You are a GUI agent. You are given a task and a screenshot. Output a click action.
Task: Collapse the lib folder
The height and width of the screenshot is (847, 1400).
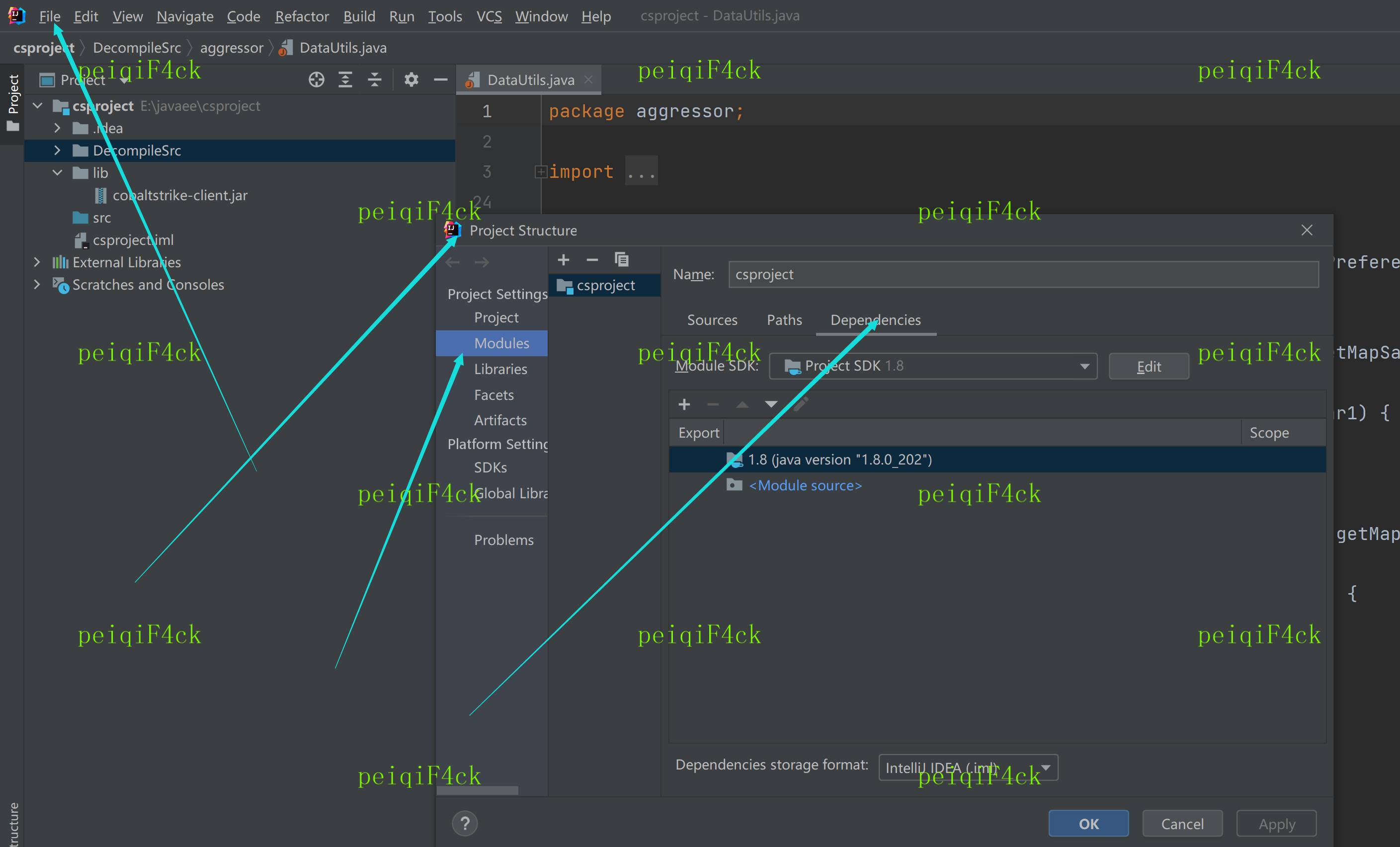pos(57,173)
